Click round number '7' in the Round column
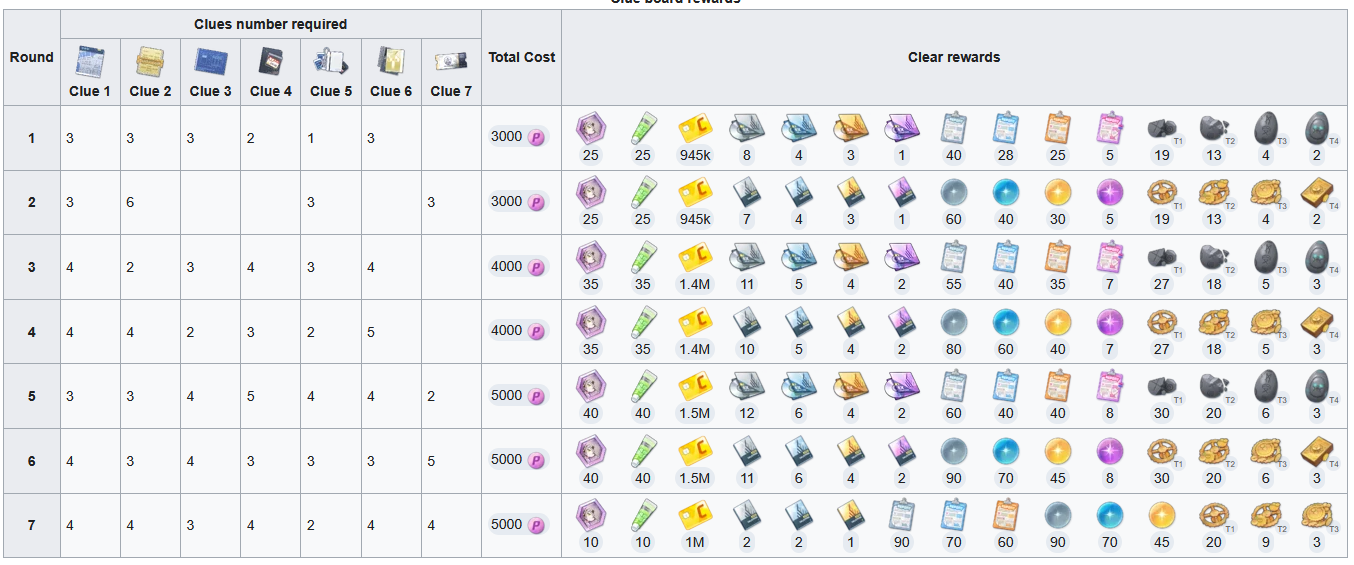 32,525
